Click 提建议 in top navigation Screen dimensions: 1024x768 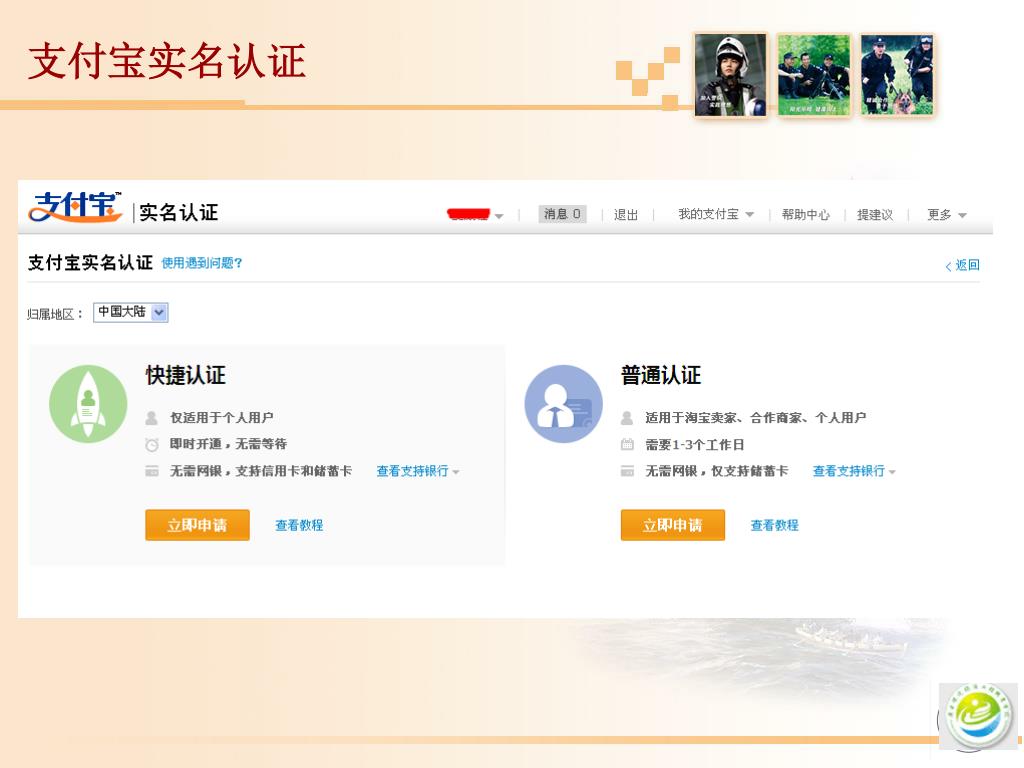pyautogui.click(x=875, y=214)
